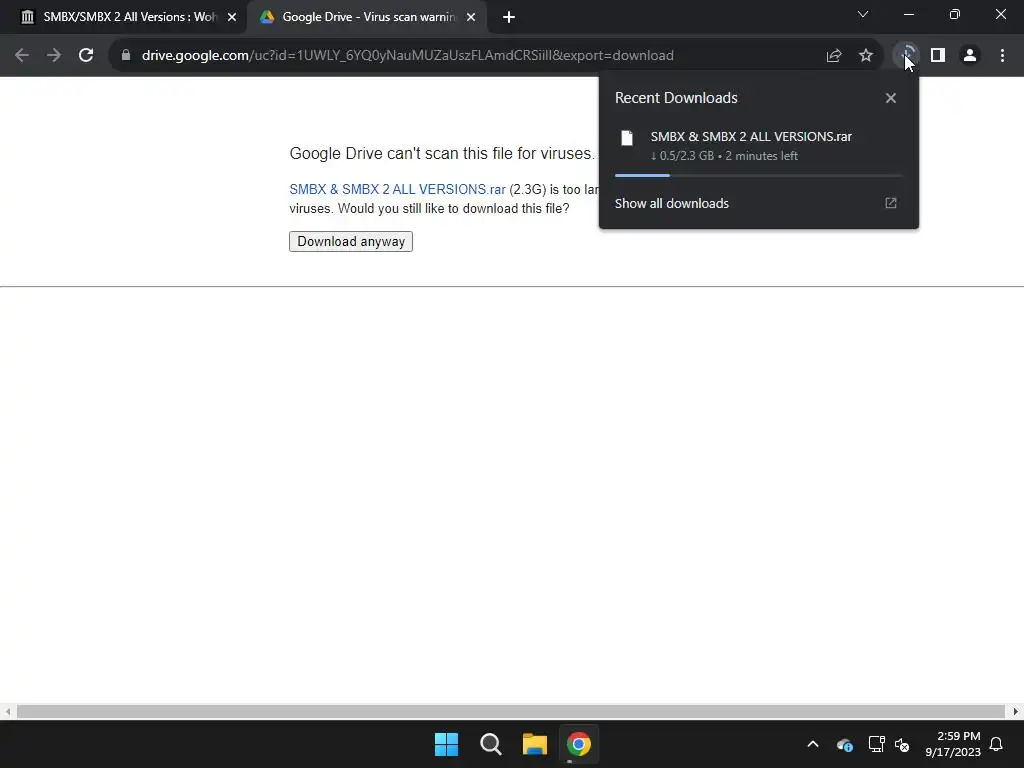This screenshot has width=1024, height=768.
Task: Click the OneDrive cloud tray icon
Action: (844, 744)
